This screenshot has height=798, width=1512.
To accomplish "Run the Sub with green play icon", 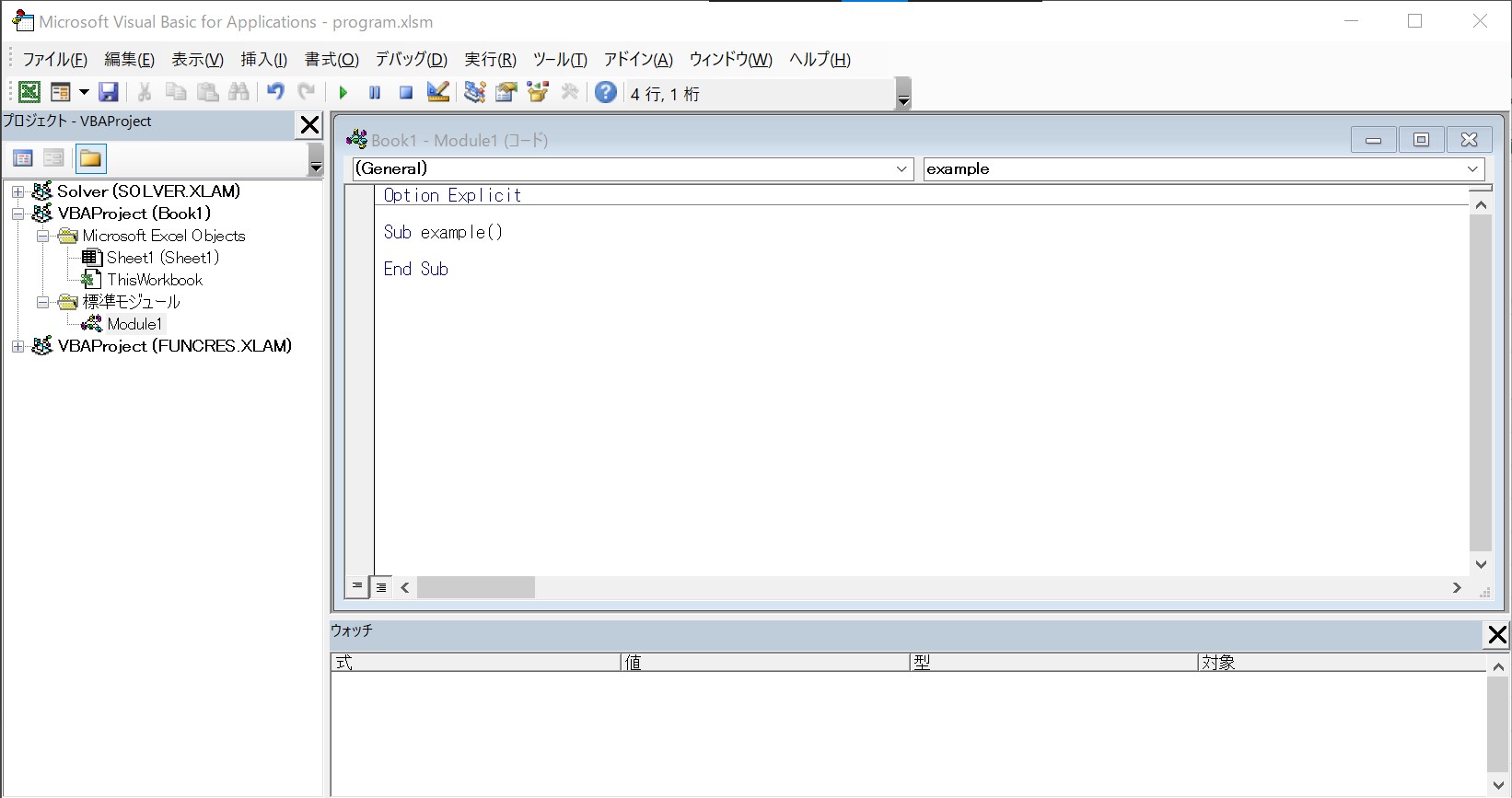I will click(343, 92).
